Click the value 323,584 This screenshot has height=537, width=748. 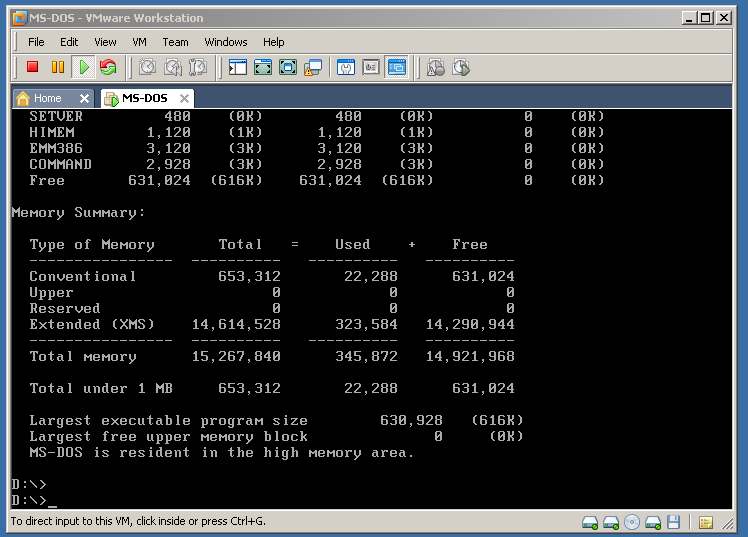pyautogui.click(x=366, y=324)
